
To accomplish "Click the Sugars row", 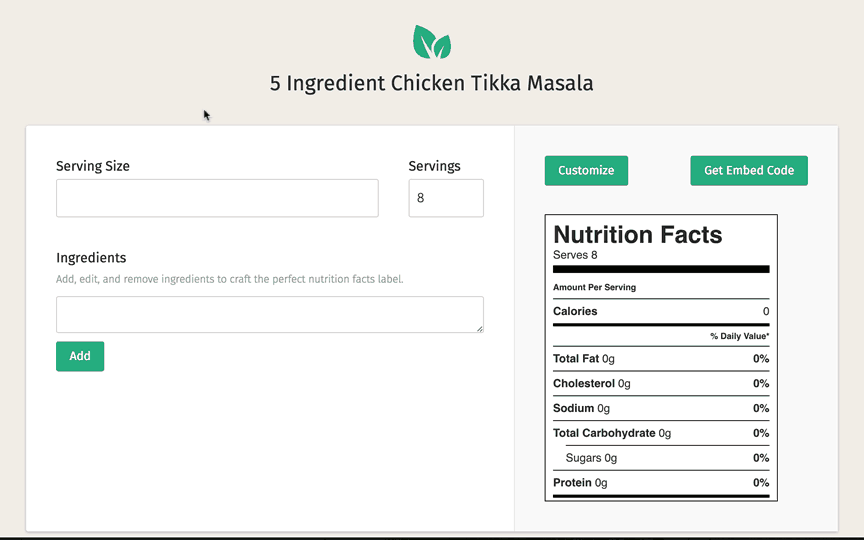I will click(661, 458).
